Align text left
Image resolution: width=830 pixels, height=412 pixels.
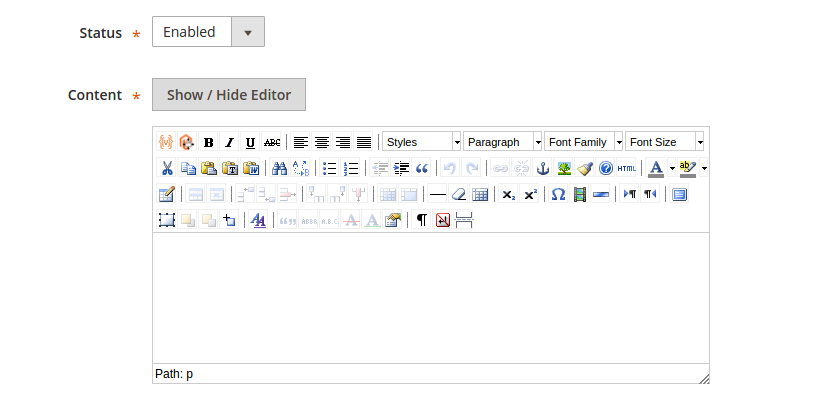pyautogui.click(x=301, y=142)
